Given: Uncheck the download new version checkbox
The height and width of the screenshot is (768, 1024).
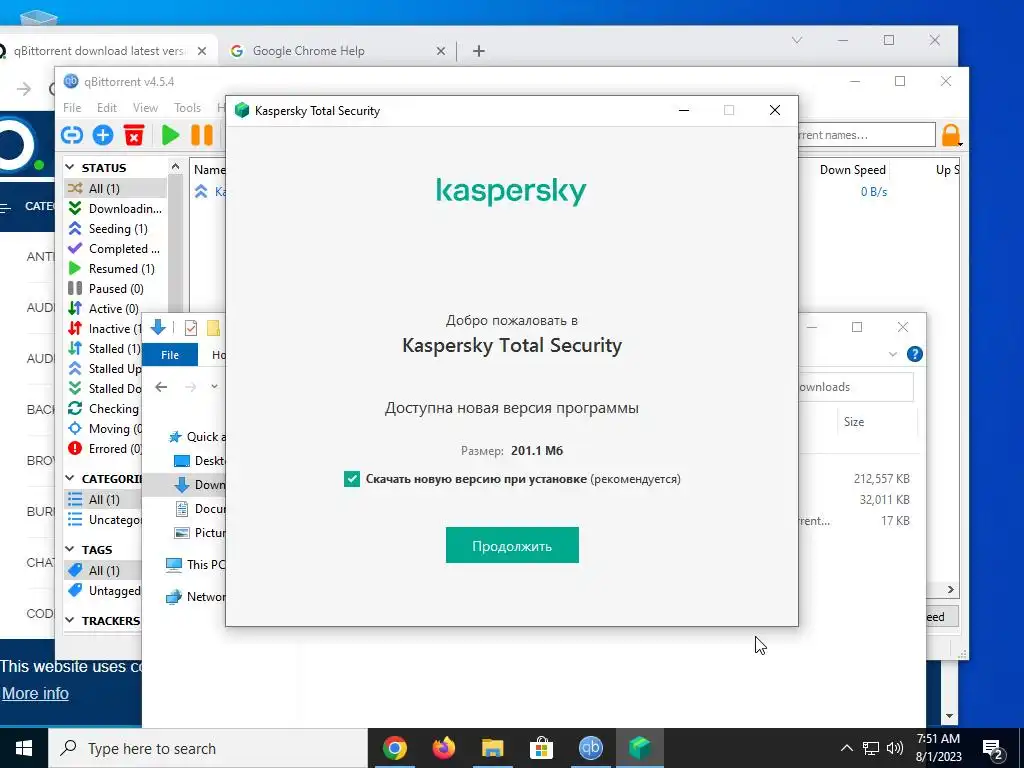Looking at the screenshot, I should click(352, 479).
